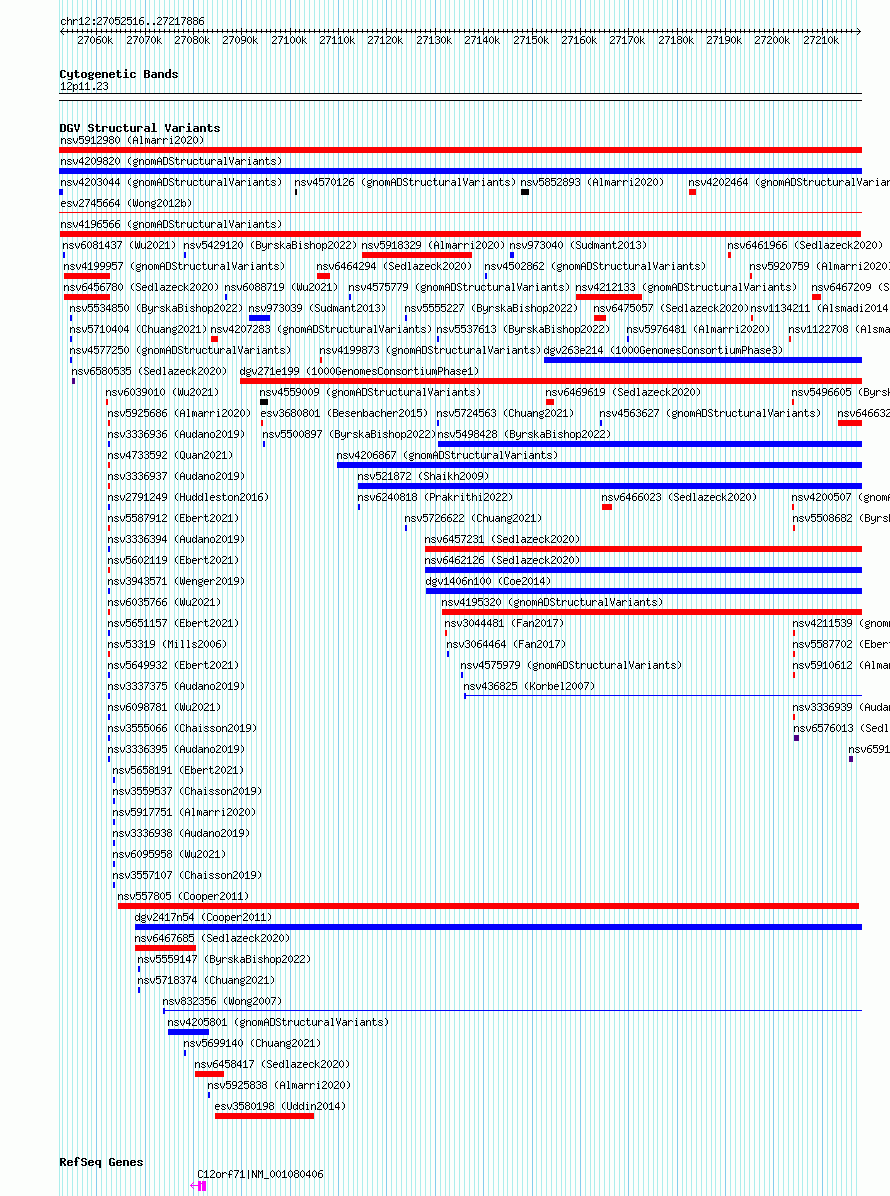Click the nsv6475057 (Sedlazeck2020) red marker
Image resolution: width=890 pixels, height=1196 pixels.
pos(600,318)
